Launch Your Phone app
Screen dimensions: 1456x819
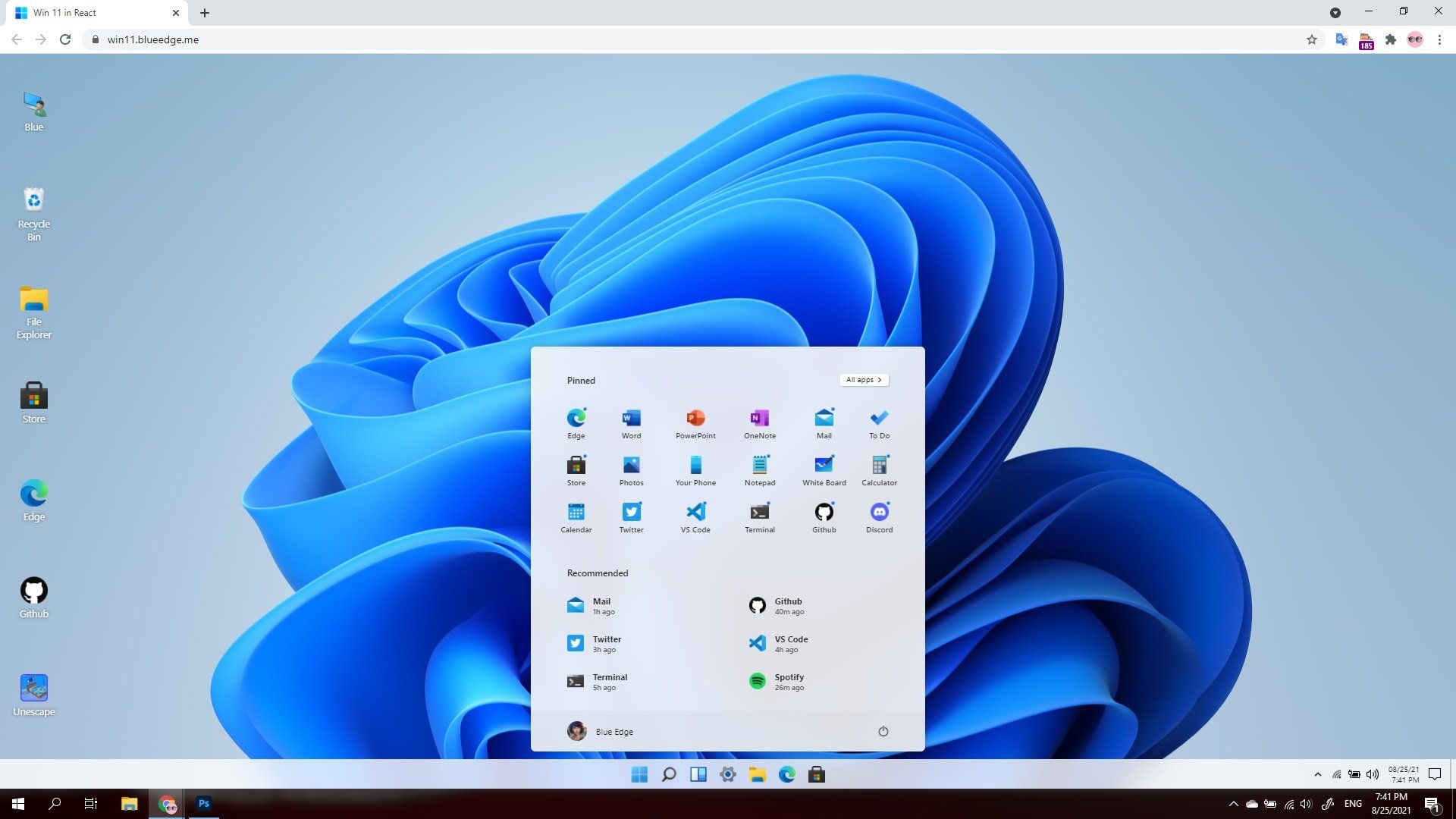pyautogui.click(x=695, y=471)
